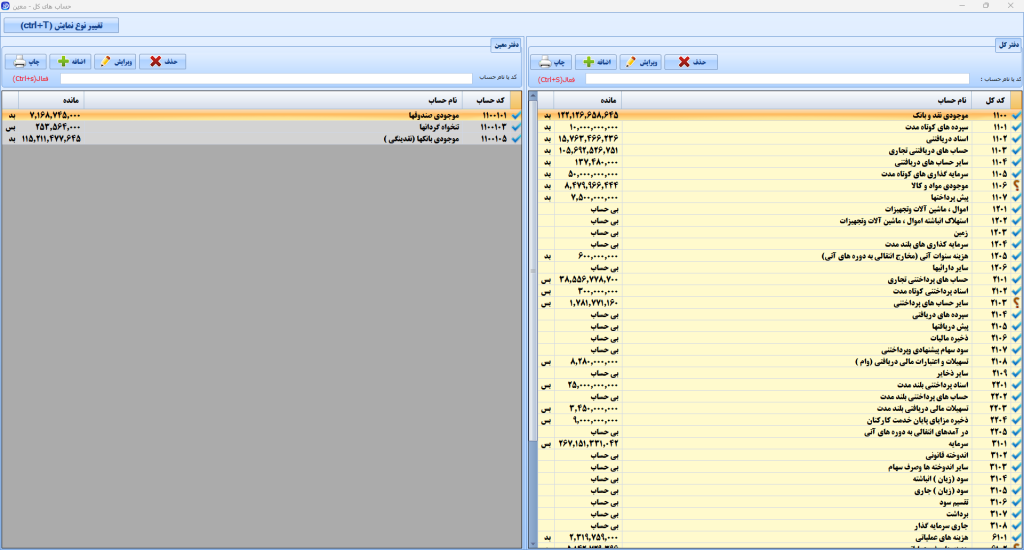Focus the general ledger account search field
This screenshot has width=1024, height=550.
[777, 79]
